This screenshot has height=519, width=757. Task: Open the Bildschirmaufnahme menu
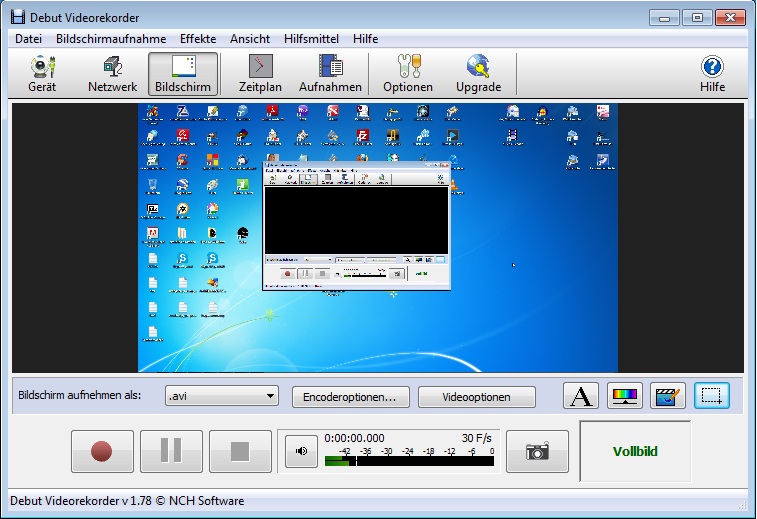tap(111, 39)
